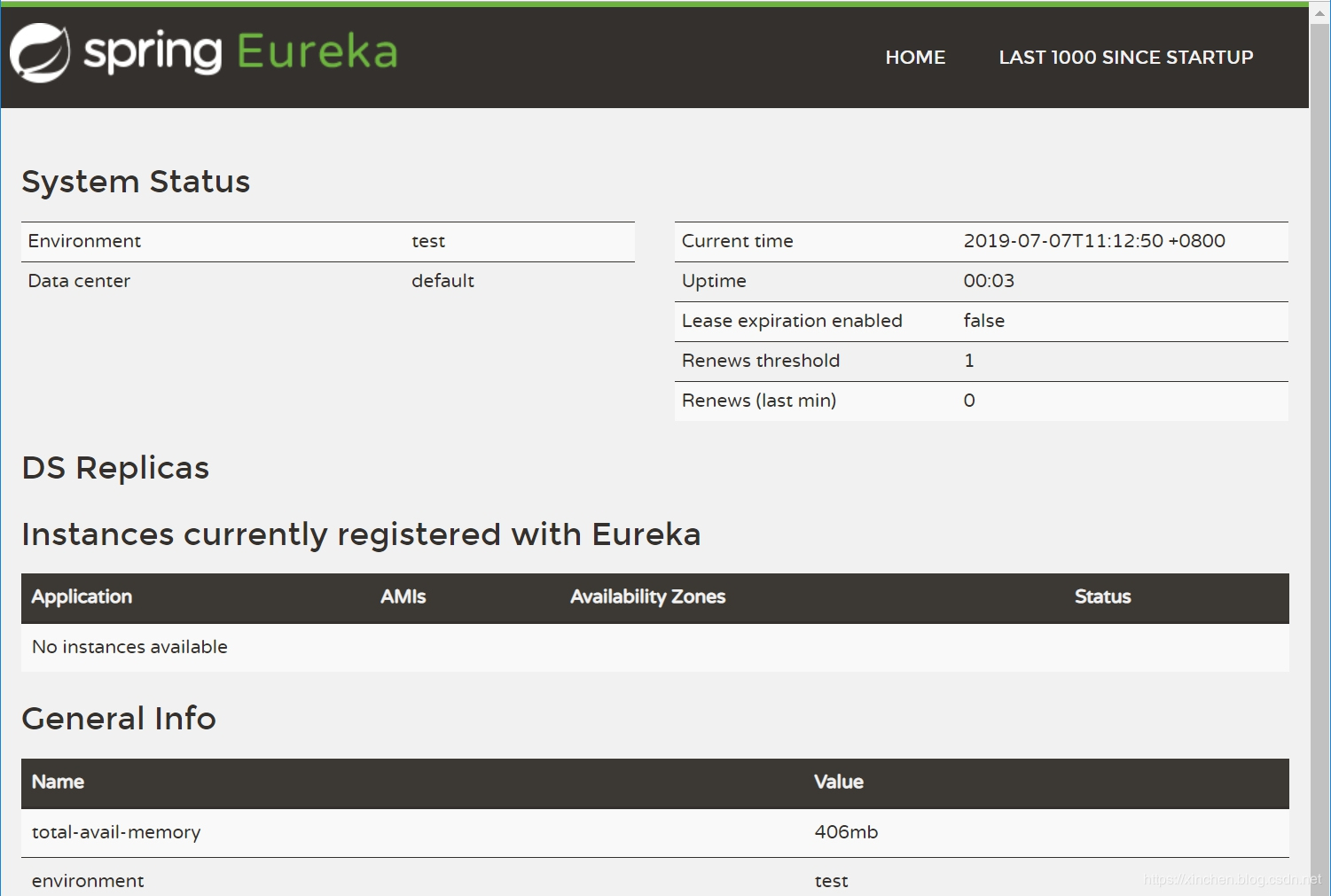1331x896 pixels.
Task: Select the 'No instances available' row
Action: 655,647
